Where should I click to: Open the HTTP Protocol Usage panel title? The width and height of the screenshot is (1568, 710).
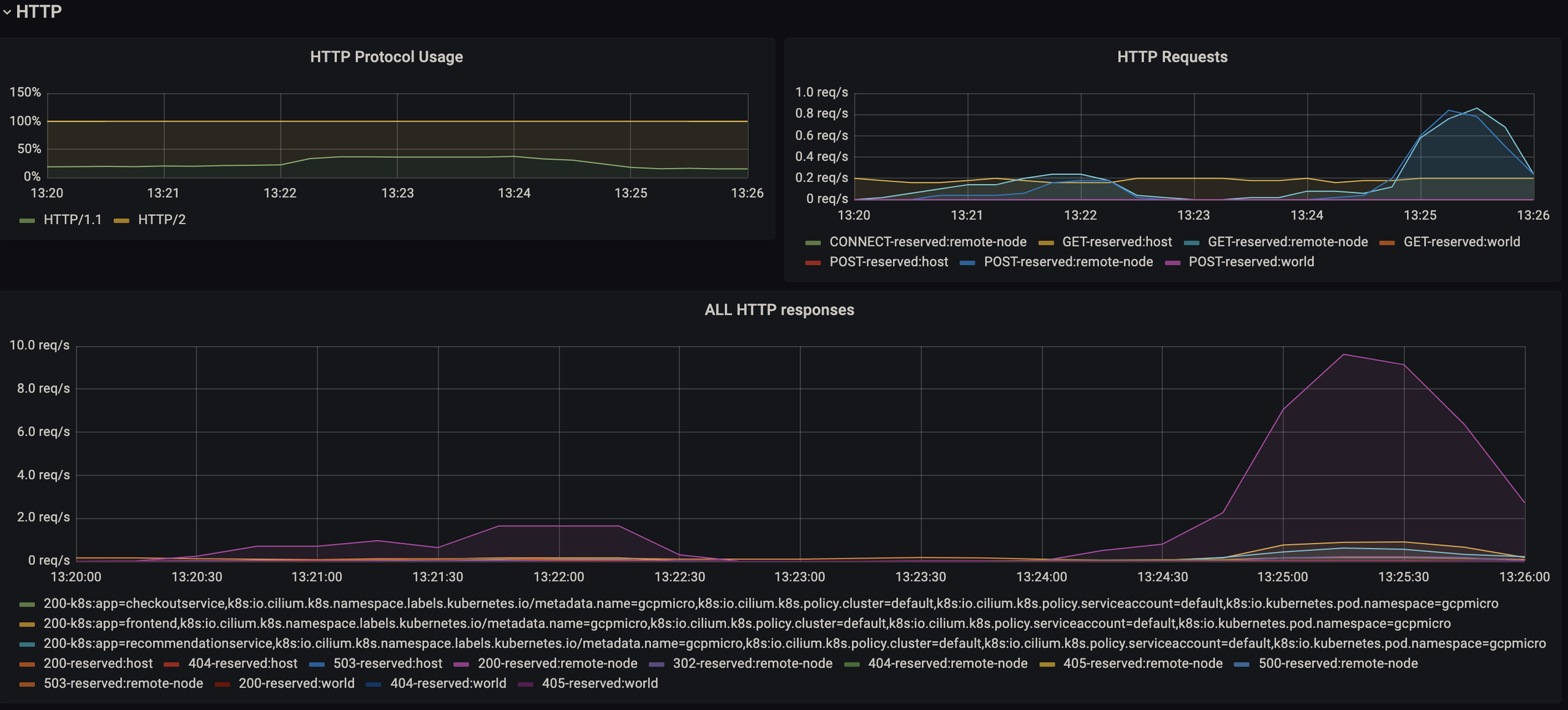386,57
